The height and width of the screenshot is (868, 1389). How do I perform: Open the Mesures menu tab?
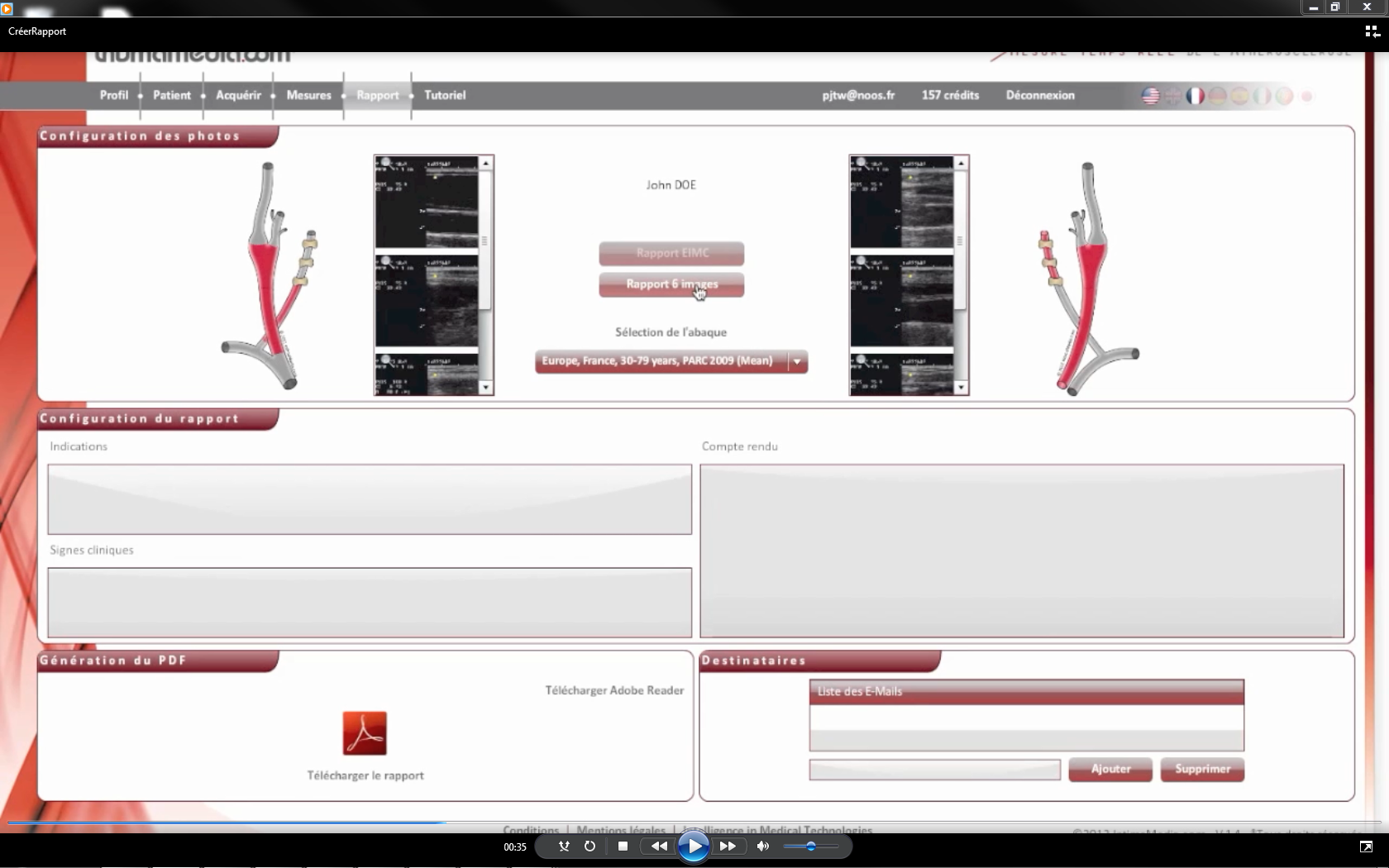(x=308, y=95)
